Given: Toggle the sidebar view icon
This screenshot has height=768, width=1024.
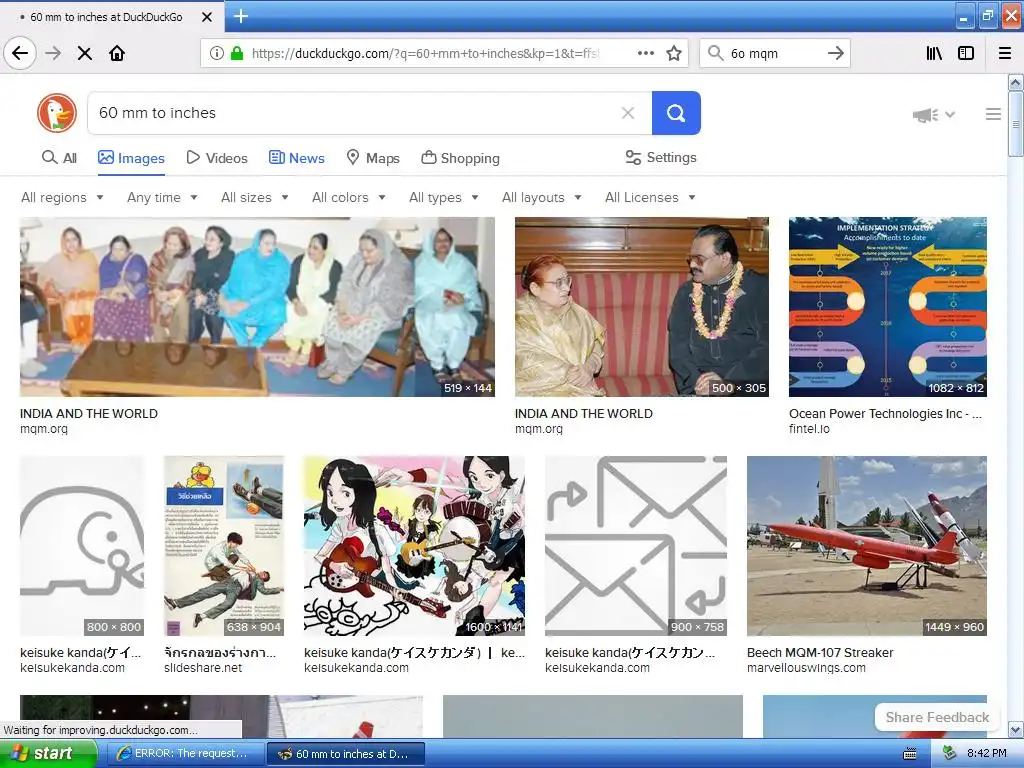Looking at the screenshot, I should click(966, 54).
